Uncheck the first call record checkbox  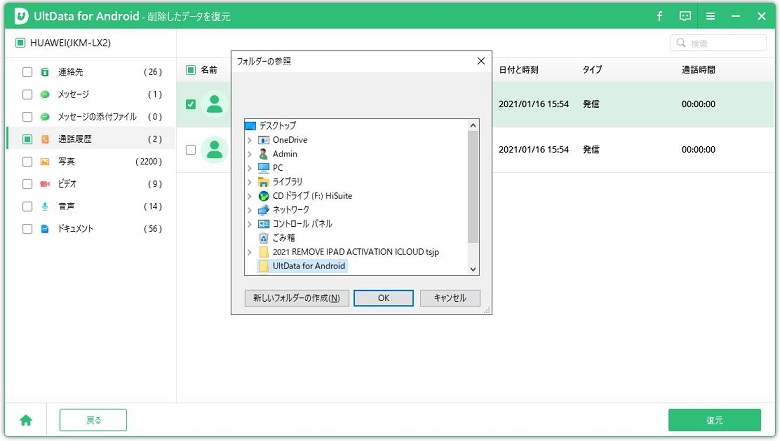pyautogui.click(x=191, y=104)
